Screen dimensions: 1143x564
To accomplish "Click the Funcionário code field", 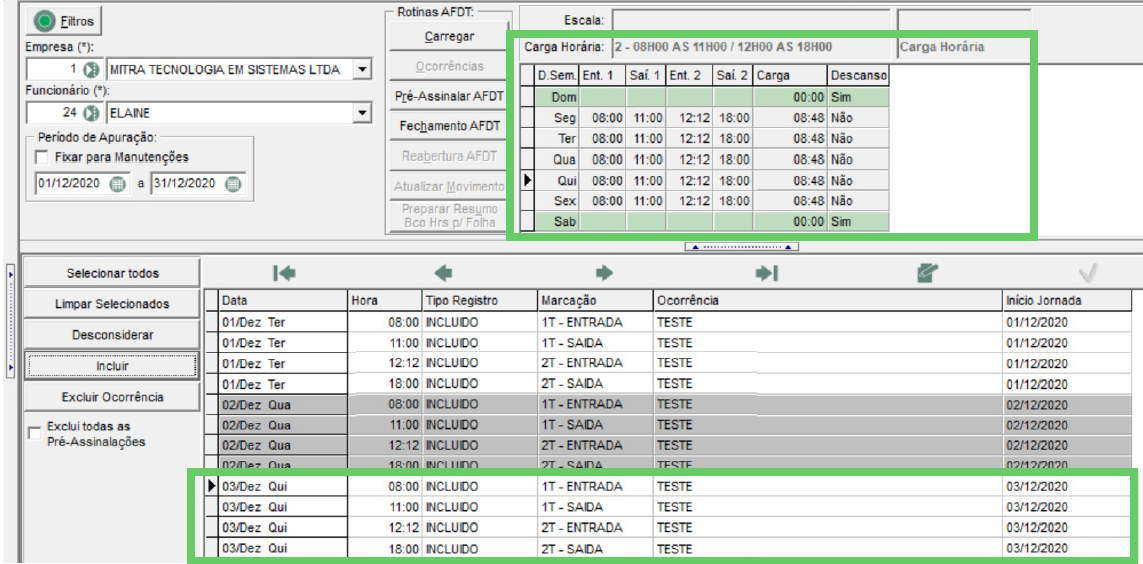I will [55, 113].
